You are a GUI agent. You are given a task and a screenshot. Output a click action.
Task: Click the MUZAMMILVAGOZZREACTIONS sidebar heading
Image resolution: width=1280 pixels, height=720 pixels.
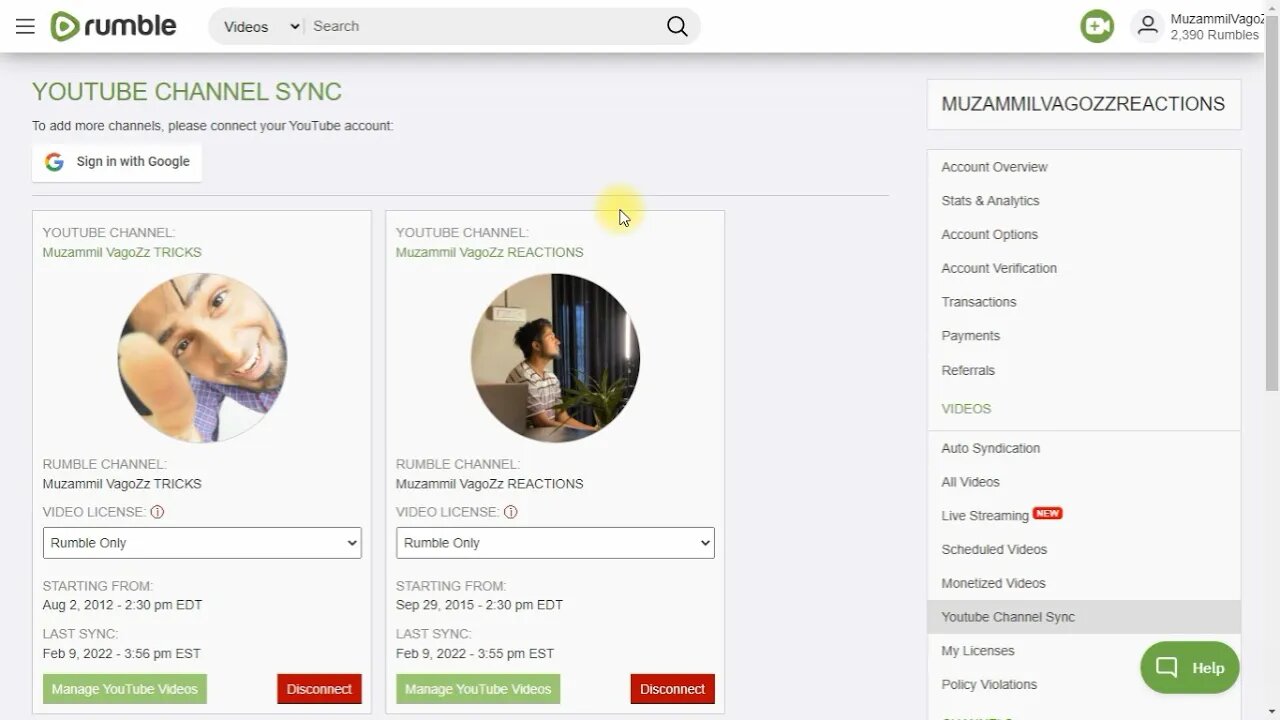point(1083,104)
